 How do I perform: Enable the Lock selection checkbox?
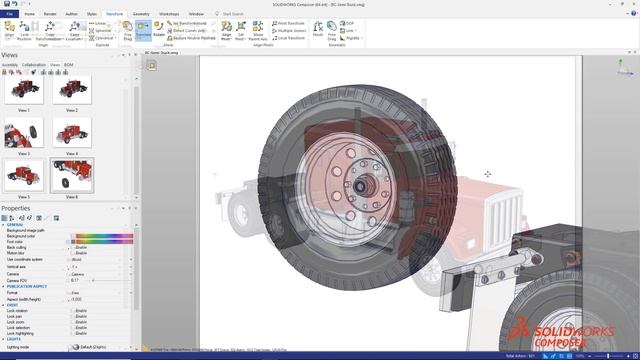point(73,328)
